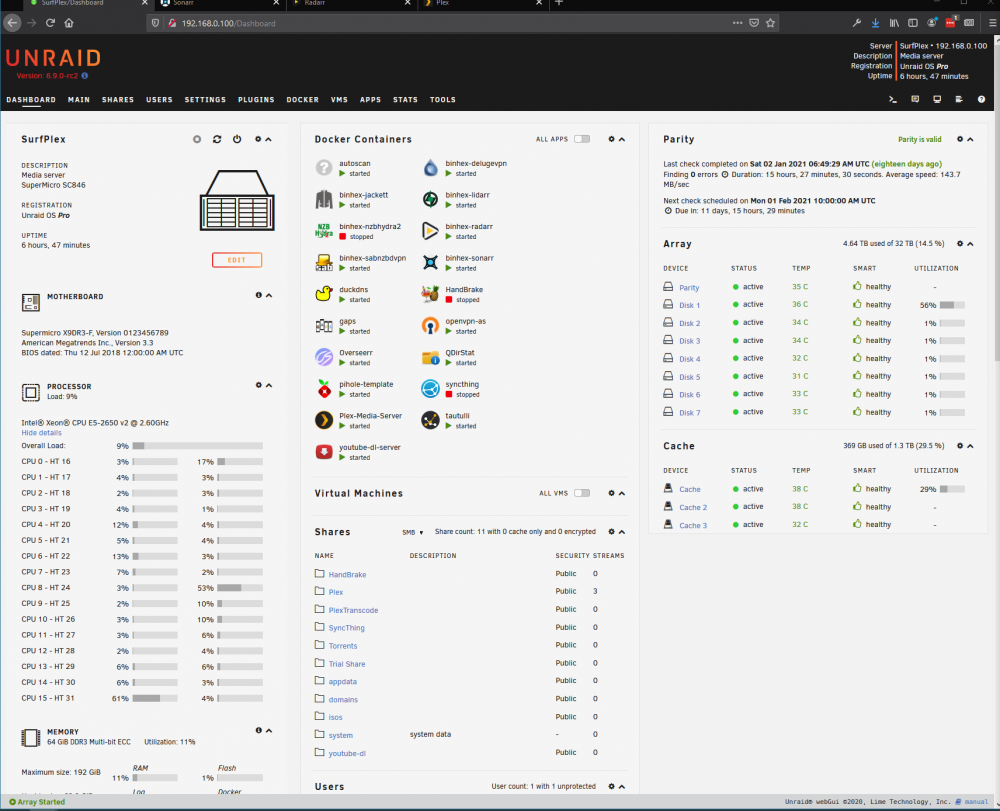Click the gaps container icon
1000x811 pixels.
tap(324, 326)
